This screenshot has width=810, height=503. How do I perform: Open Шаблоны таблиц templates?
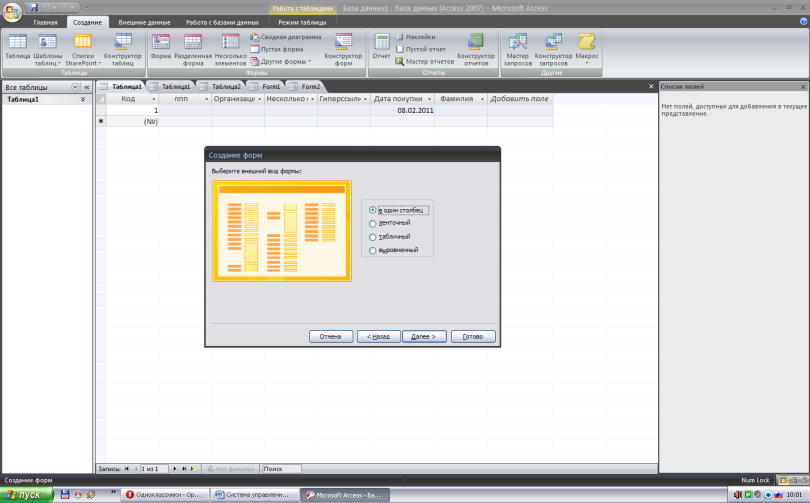coord(48,49)
